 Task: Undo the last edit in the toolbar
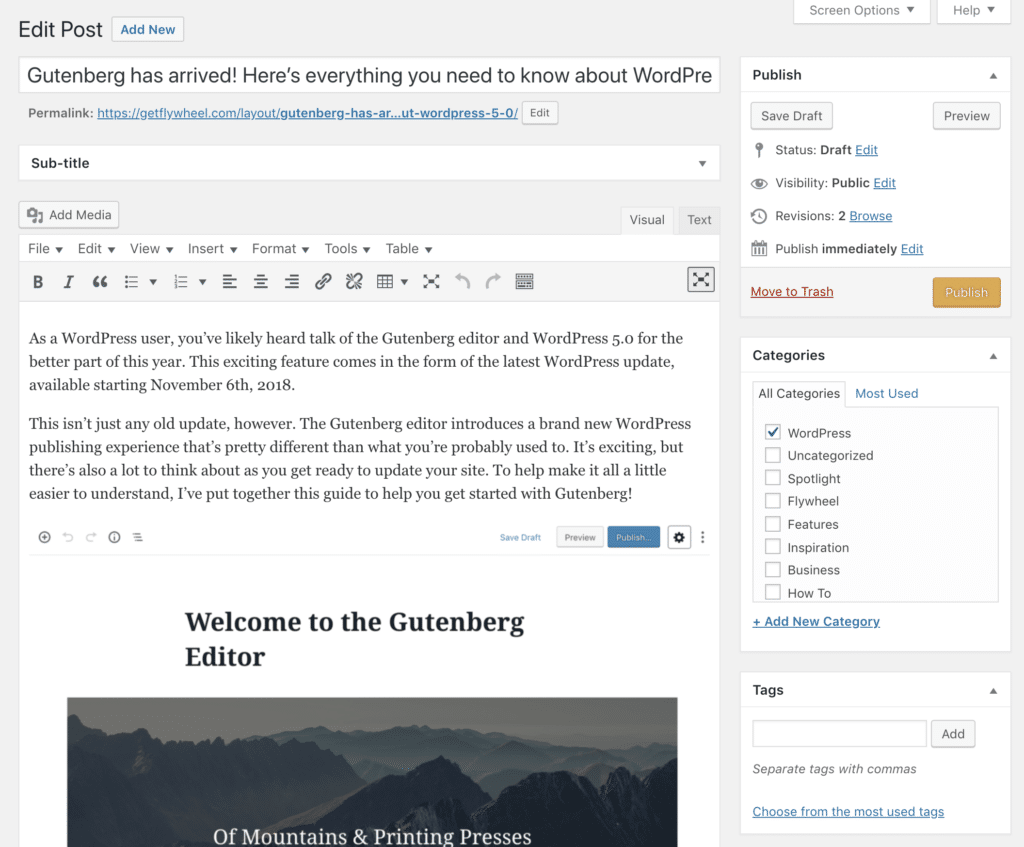(x=462, y=281)
